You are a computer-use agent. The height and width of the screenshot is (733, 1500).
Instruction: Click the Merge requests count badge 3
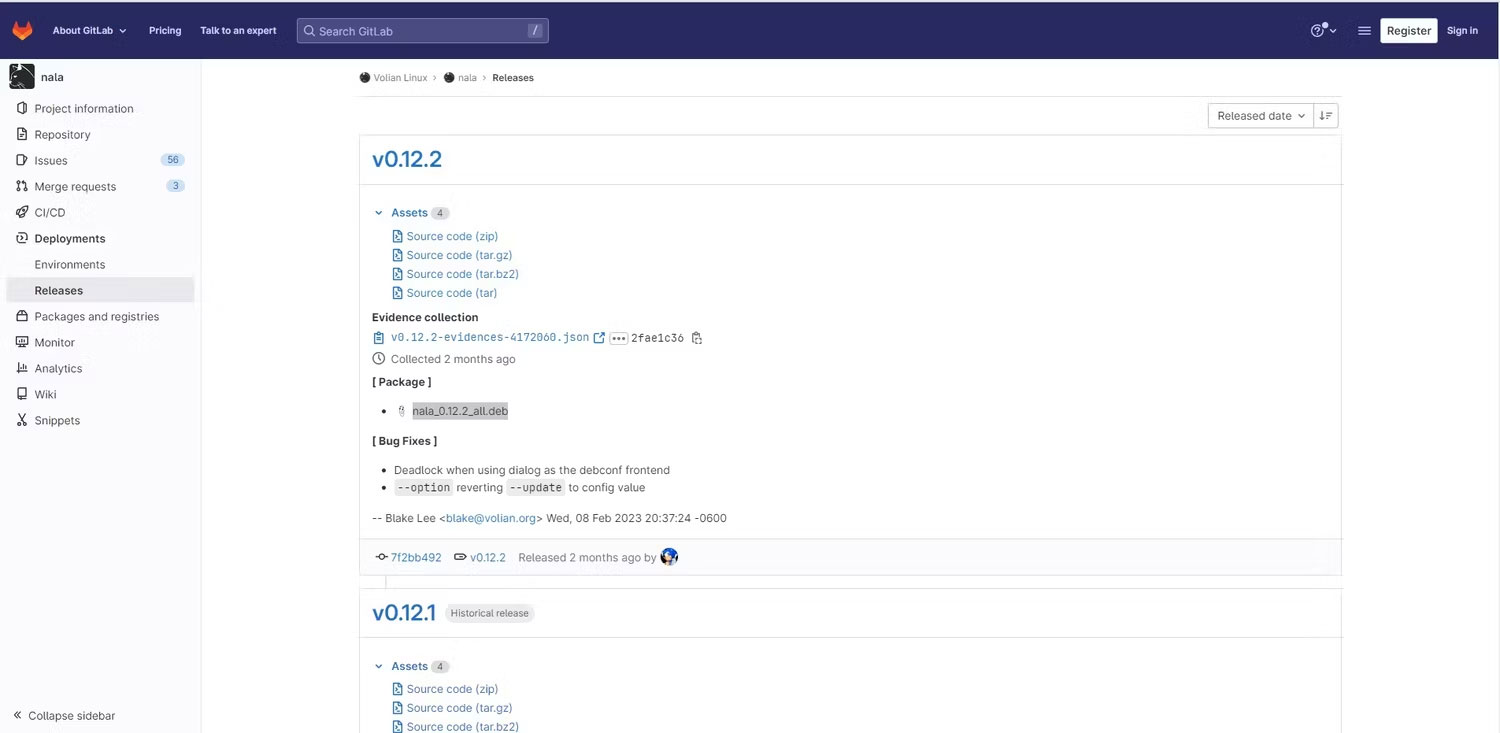[175, 186]
